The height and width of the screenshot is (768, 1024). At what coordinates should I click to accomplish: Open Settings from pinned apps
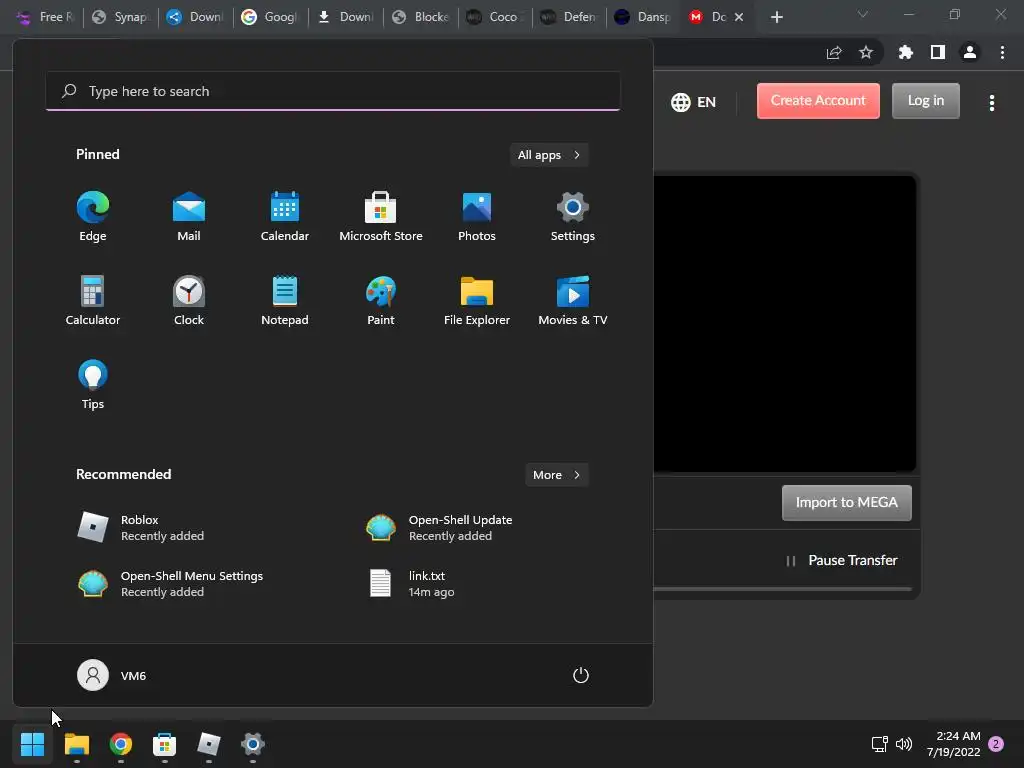573,217
